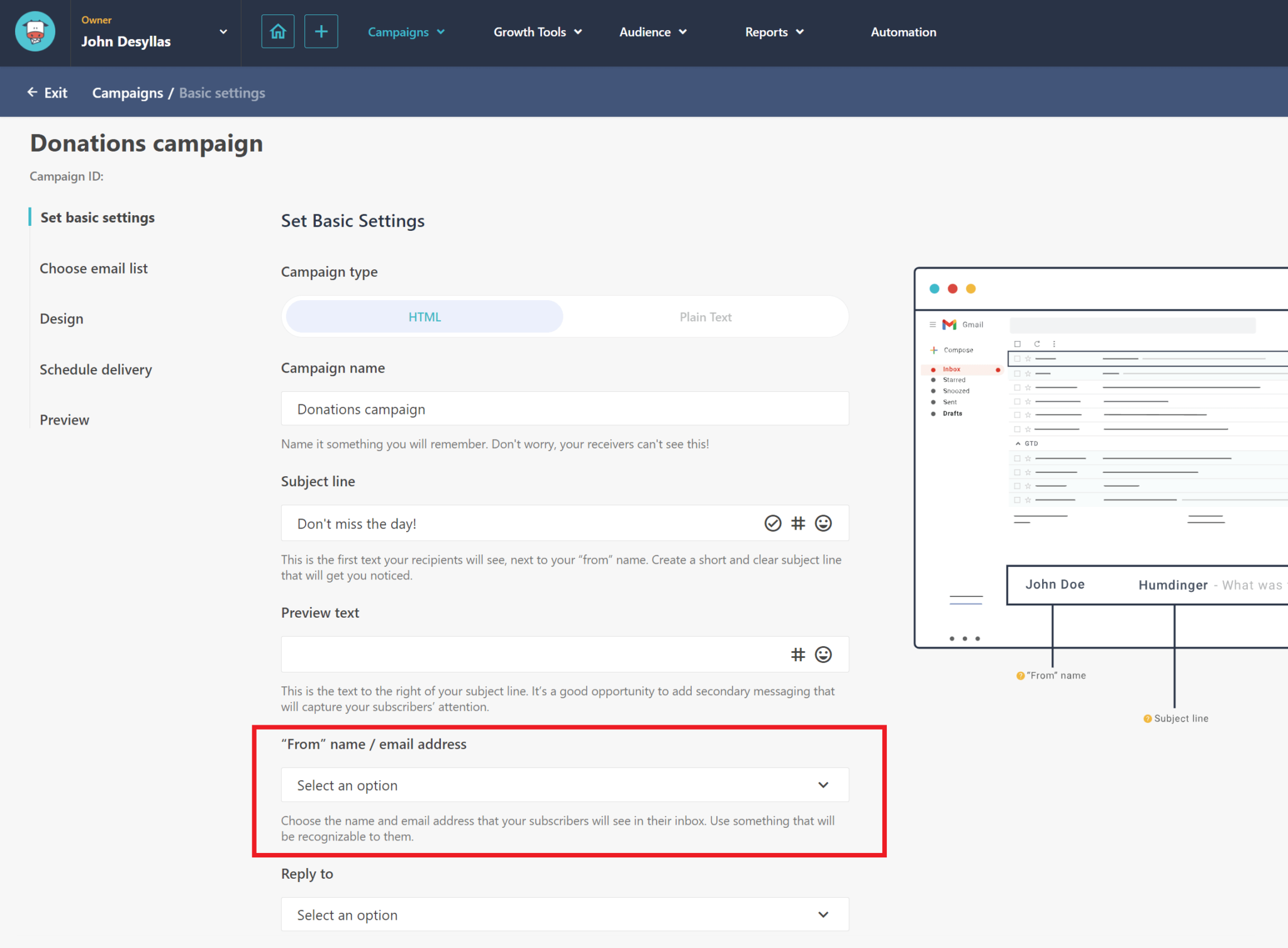
Task: Go to the Schedule delivery step
Action: 96,369
